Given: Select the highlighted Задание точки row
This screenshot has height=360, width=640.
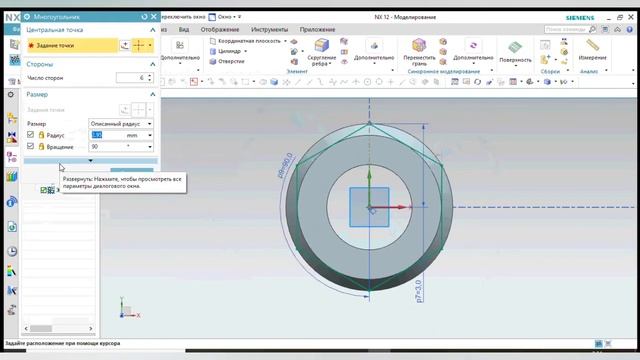Looking at the screenshot, I should click(73, 45).
